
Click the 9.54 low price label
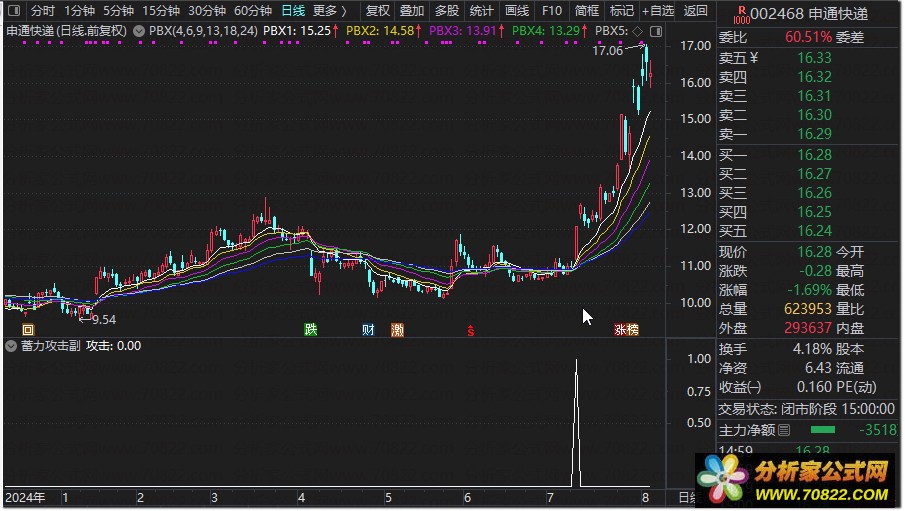[104, 319]
